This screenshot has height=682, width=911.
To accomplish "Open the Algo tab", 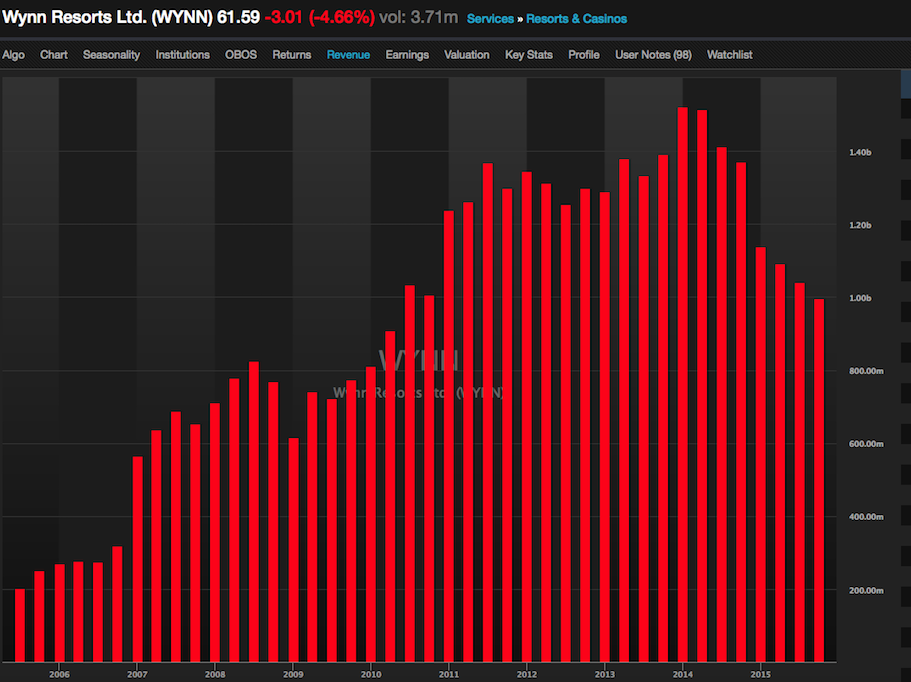I will [13, 55].
